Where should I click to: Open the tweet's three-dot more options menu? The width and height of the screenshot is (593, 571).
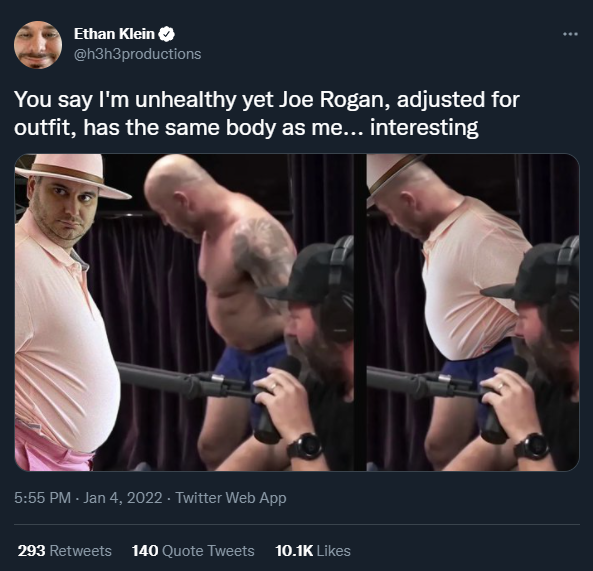pos(570,34)
